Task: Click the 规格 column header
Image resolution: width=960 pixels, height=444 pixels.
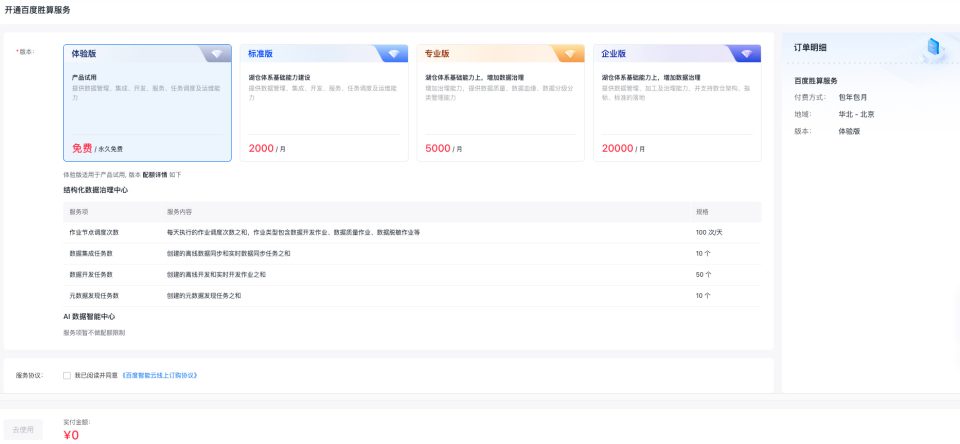Action: pyautogui.click(x=702, y=212)
